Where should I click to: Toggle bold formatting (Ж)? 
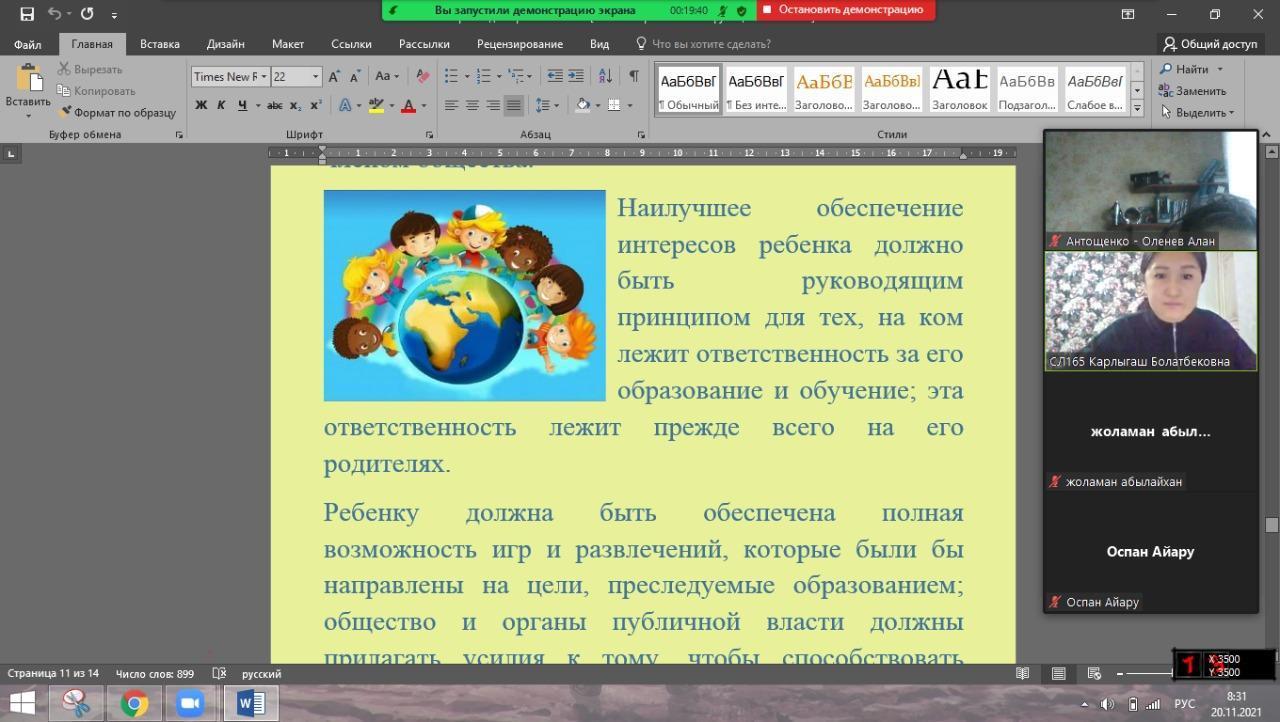[201, 105]
